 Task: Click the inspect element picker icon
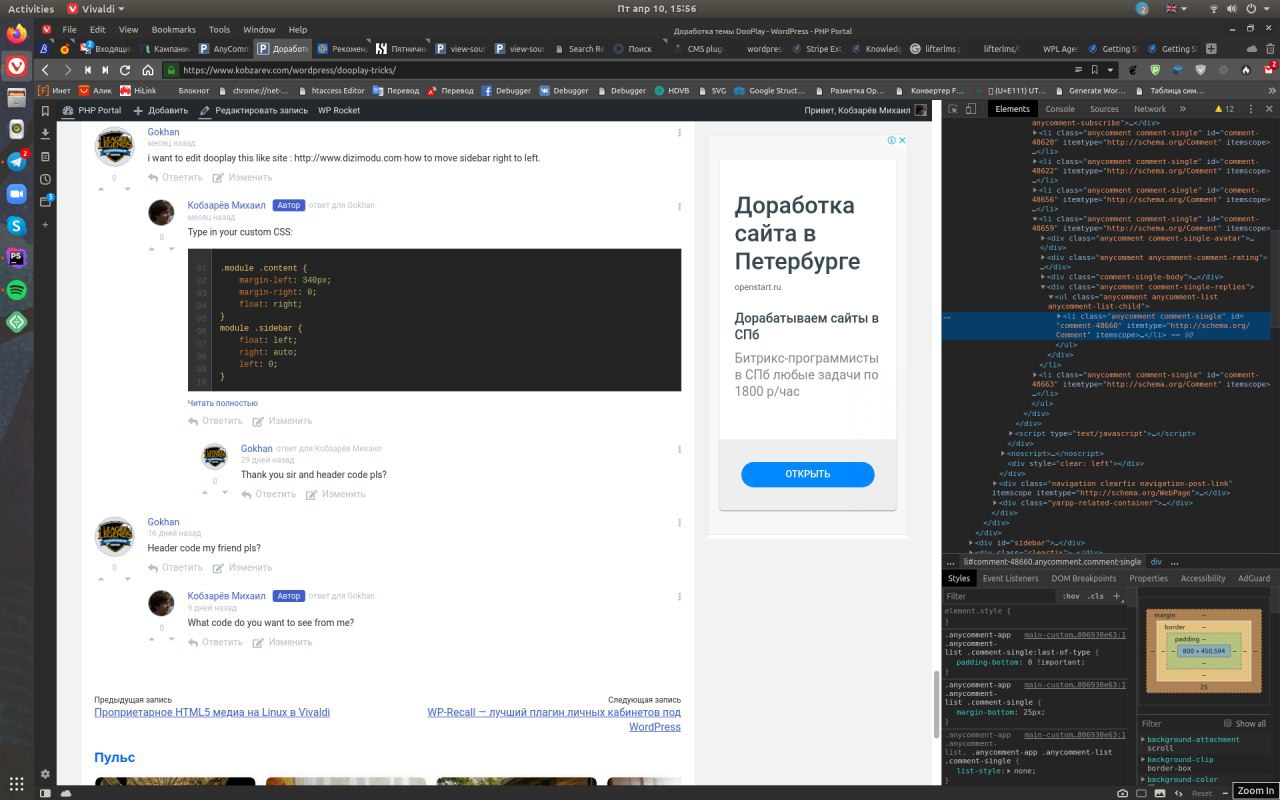[953, 109]
